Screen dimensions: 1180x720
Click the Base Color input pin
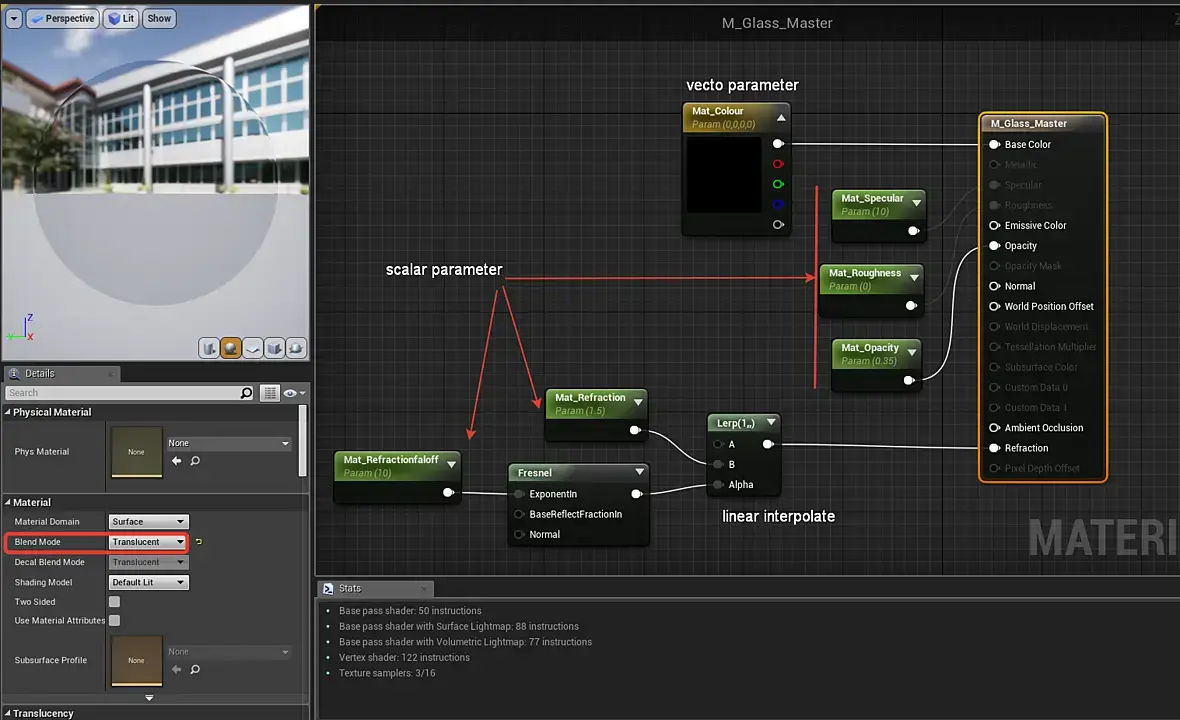pyautogui.click(x=994, y=144)
